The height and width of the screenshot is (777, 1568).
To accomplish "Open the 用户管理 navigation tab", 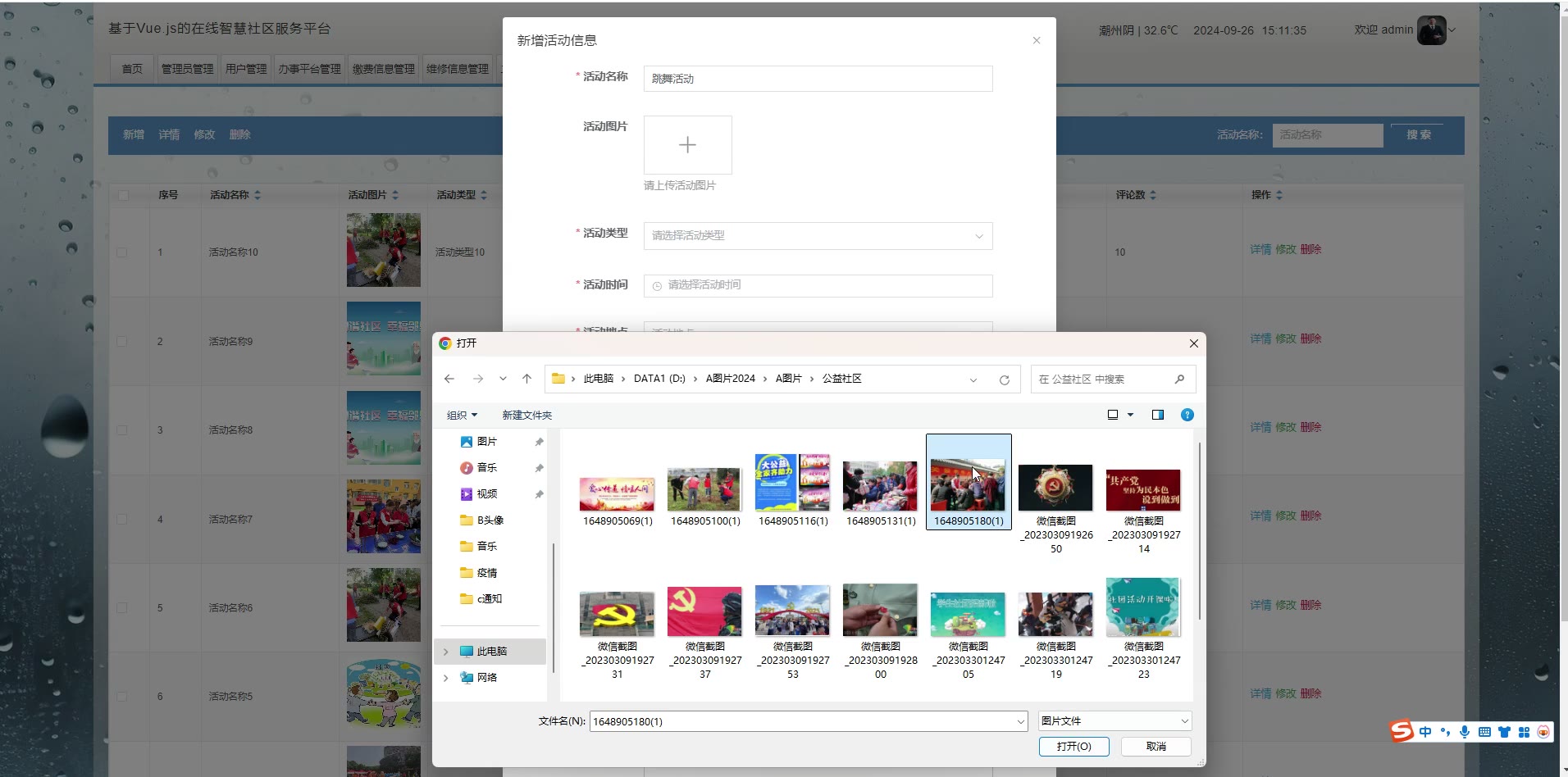I will (246, 69).
